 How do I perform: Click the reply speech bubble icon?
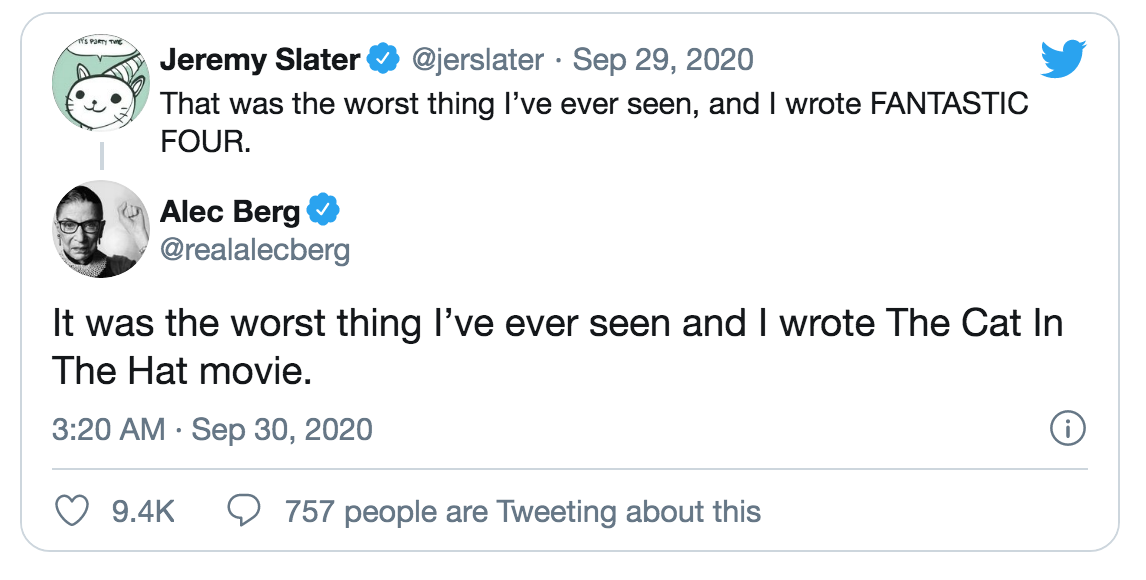[x=245, y=512]
